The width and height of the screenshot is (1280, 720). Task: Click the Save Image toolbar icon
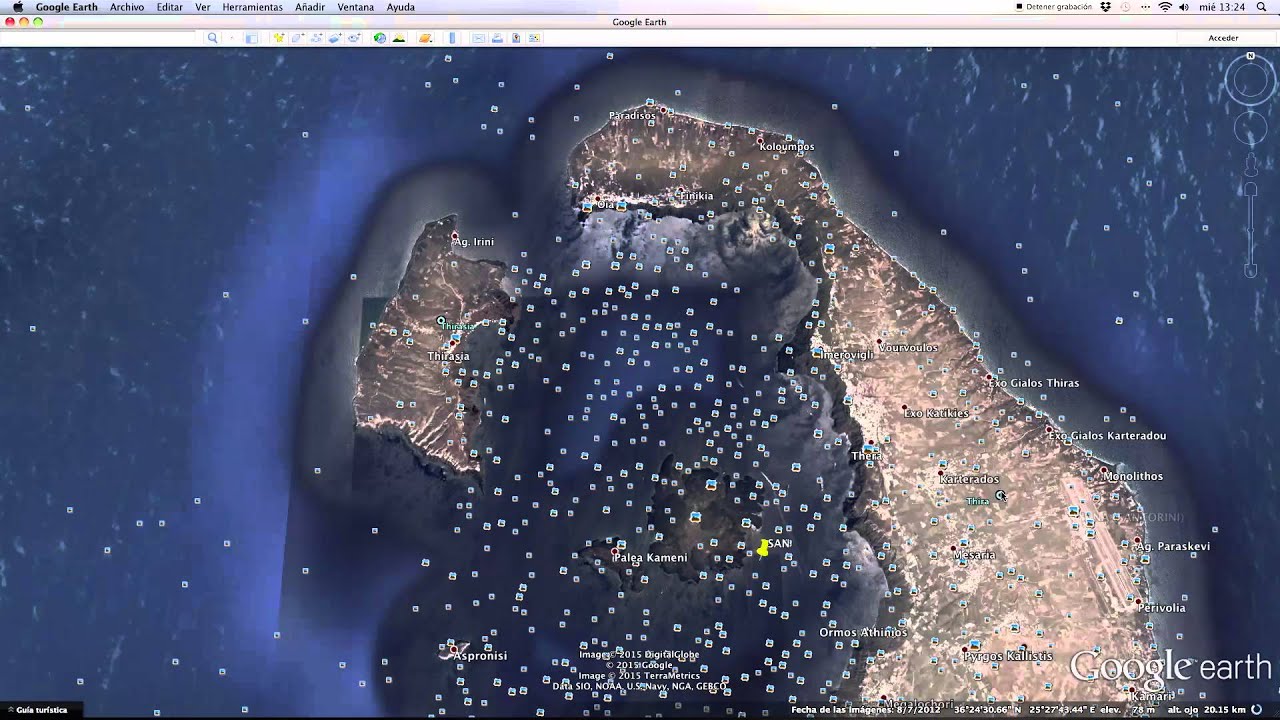point(516,38)
